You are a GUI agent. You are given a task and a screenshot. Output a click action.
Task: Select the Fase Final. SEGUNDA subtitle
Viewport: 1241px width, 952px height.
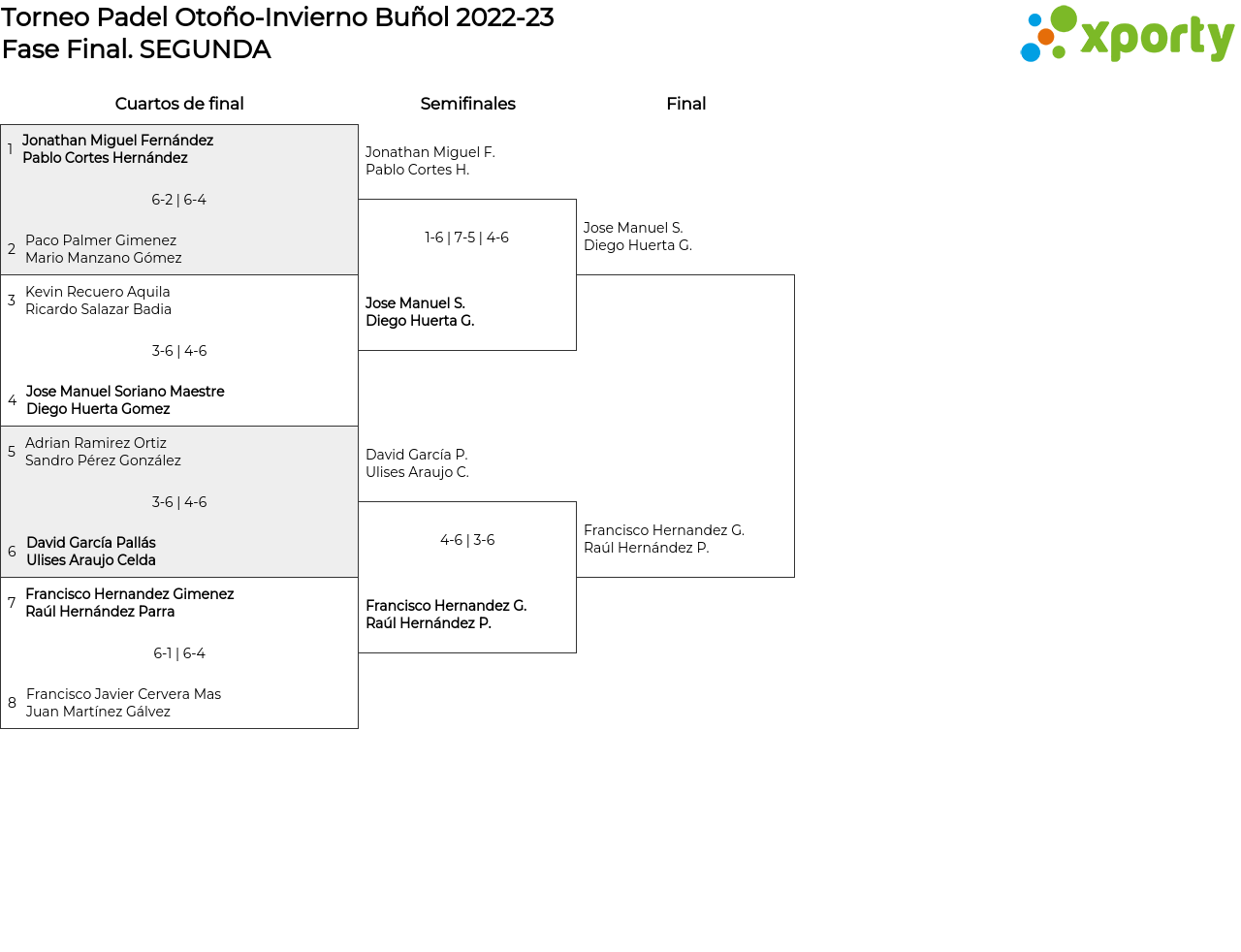(x=136, y=49)
